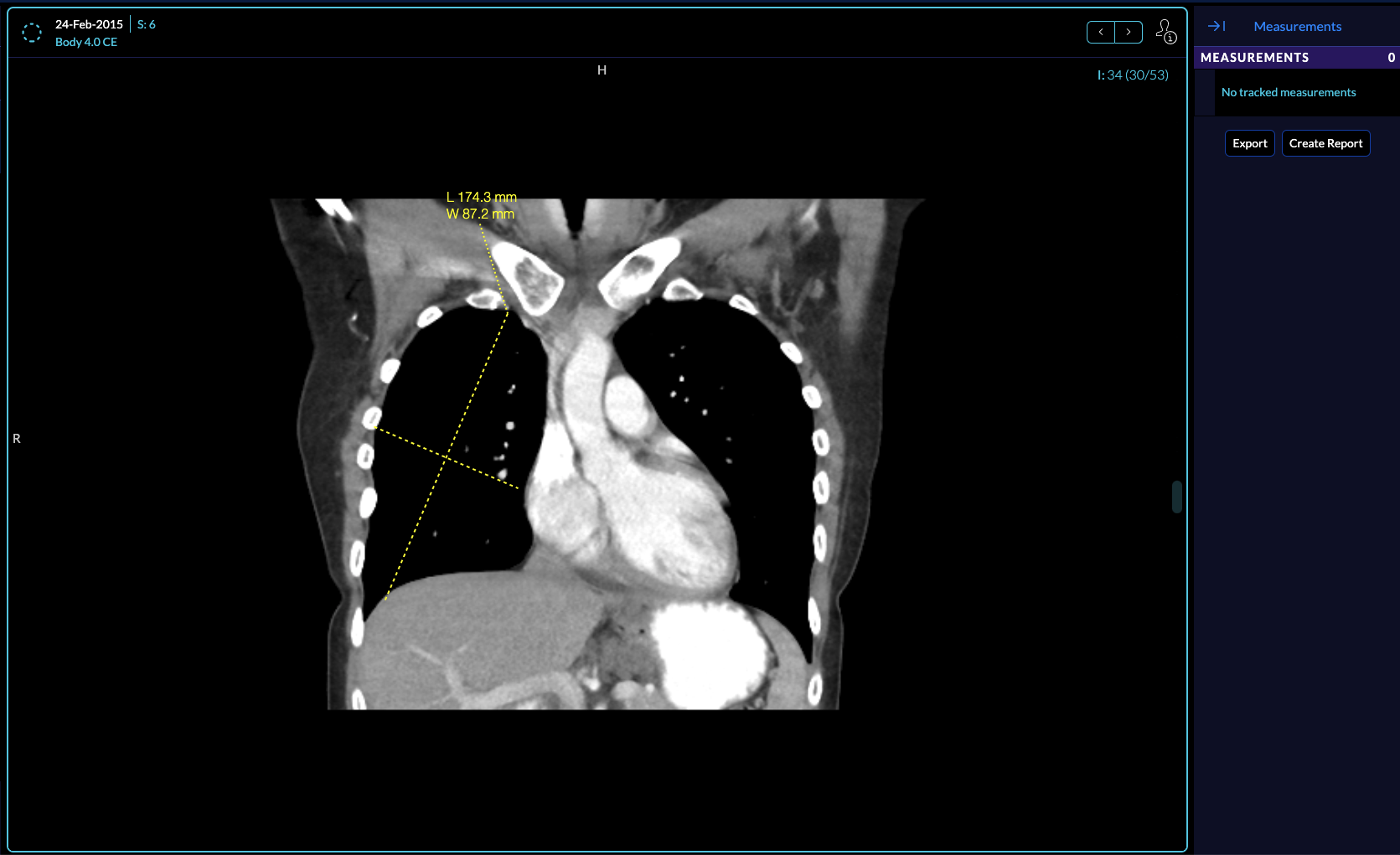Screen dimensions: 1400x855
Task: Click the viewport image scrollbar thumb
Action: [x=1176, y=497]
